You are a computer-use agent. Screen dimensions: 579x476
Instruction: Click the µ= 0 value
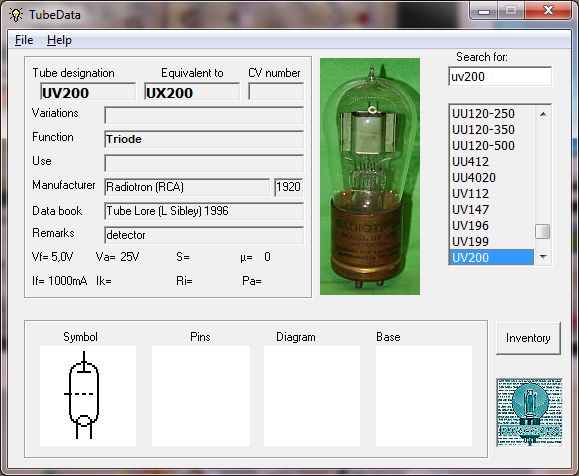pos(255,257)
